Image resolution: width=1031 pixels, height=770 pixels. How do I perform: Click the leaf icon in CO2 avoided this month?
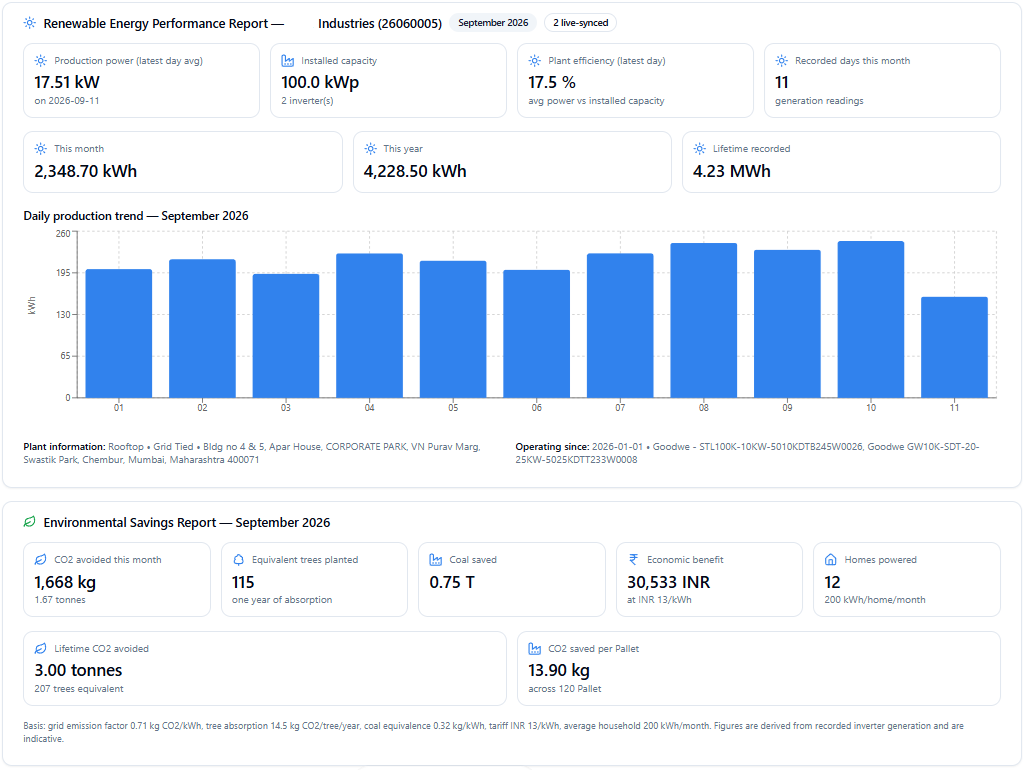point(41,560)
